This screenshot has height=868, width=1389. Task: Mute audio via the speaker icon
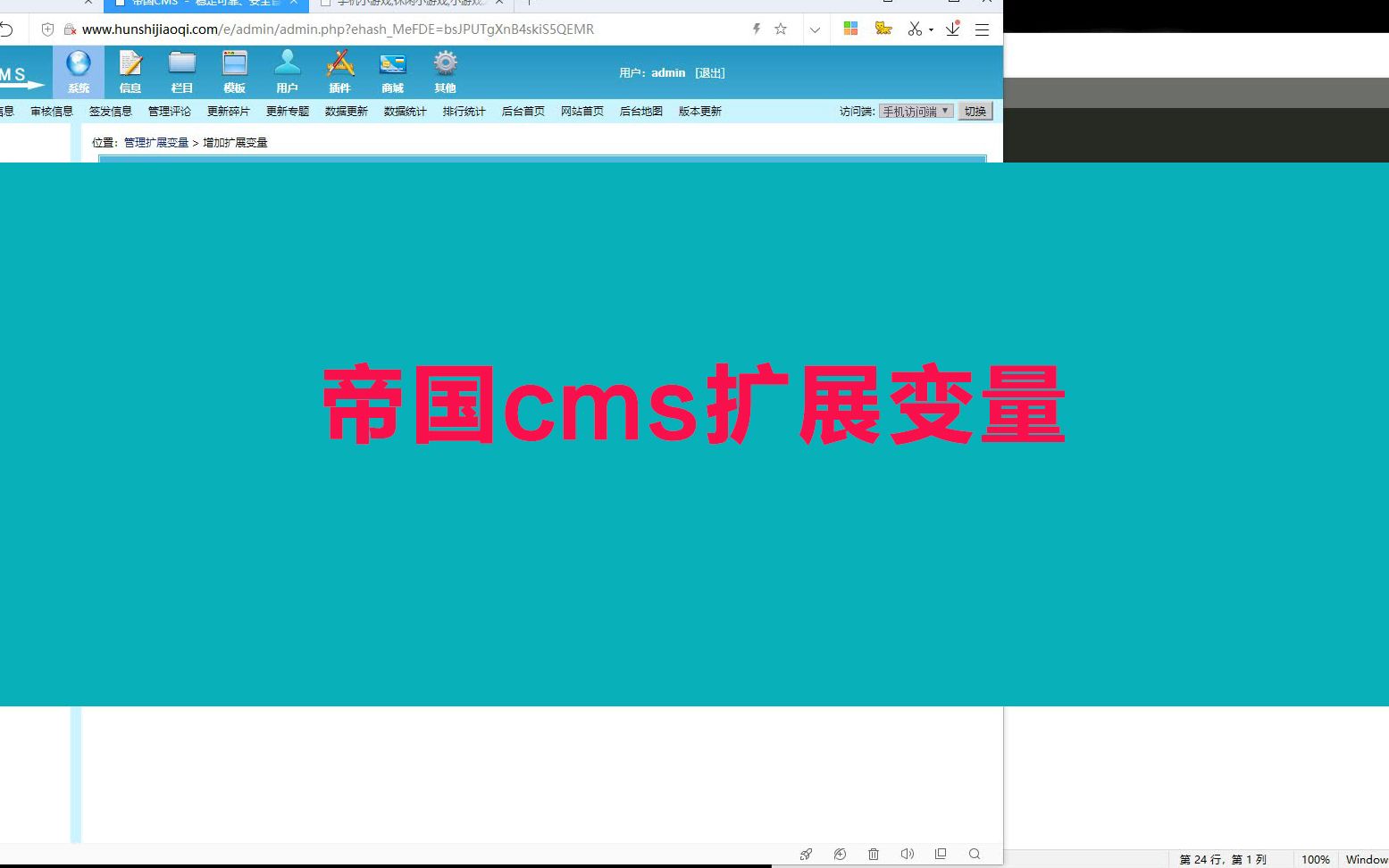point(908,854)
